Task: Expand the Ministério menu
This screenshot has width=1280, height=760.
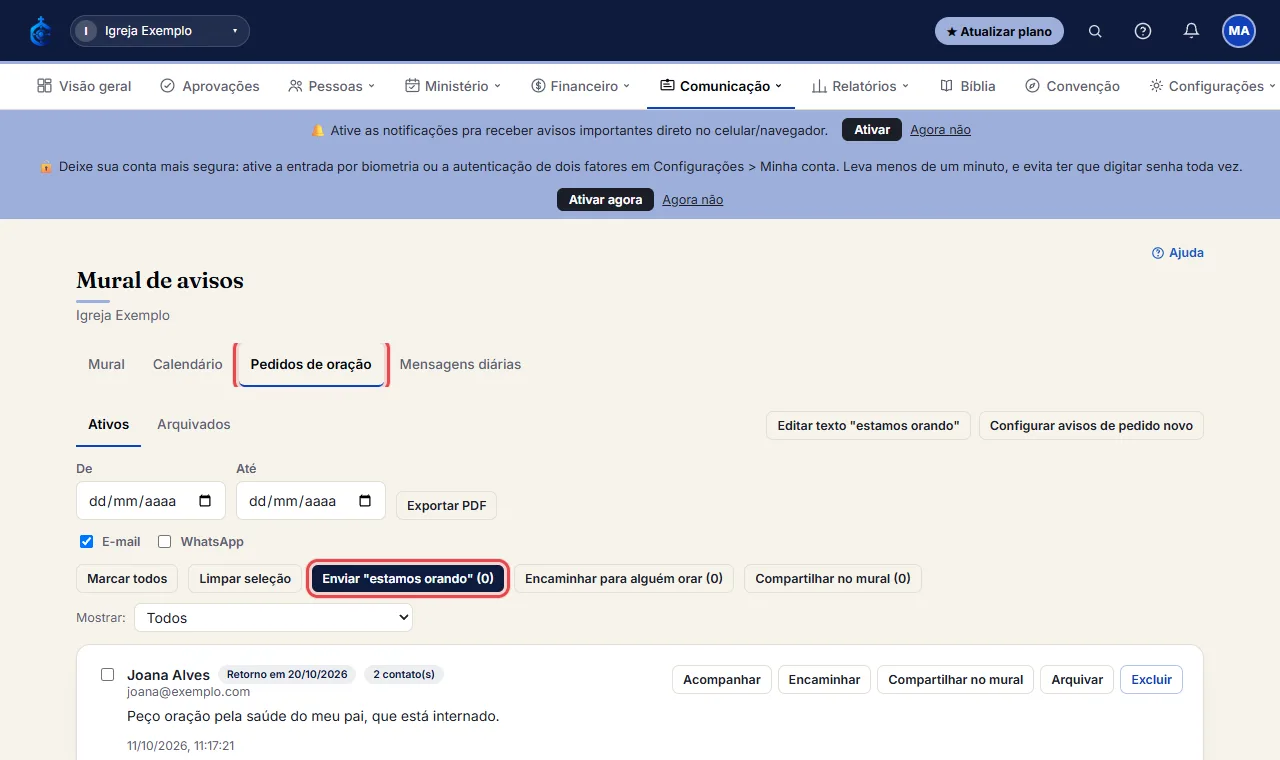Action: coord(453,86)
